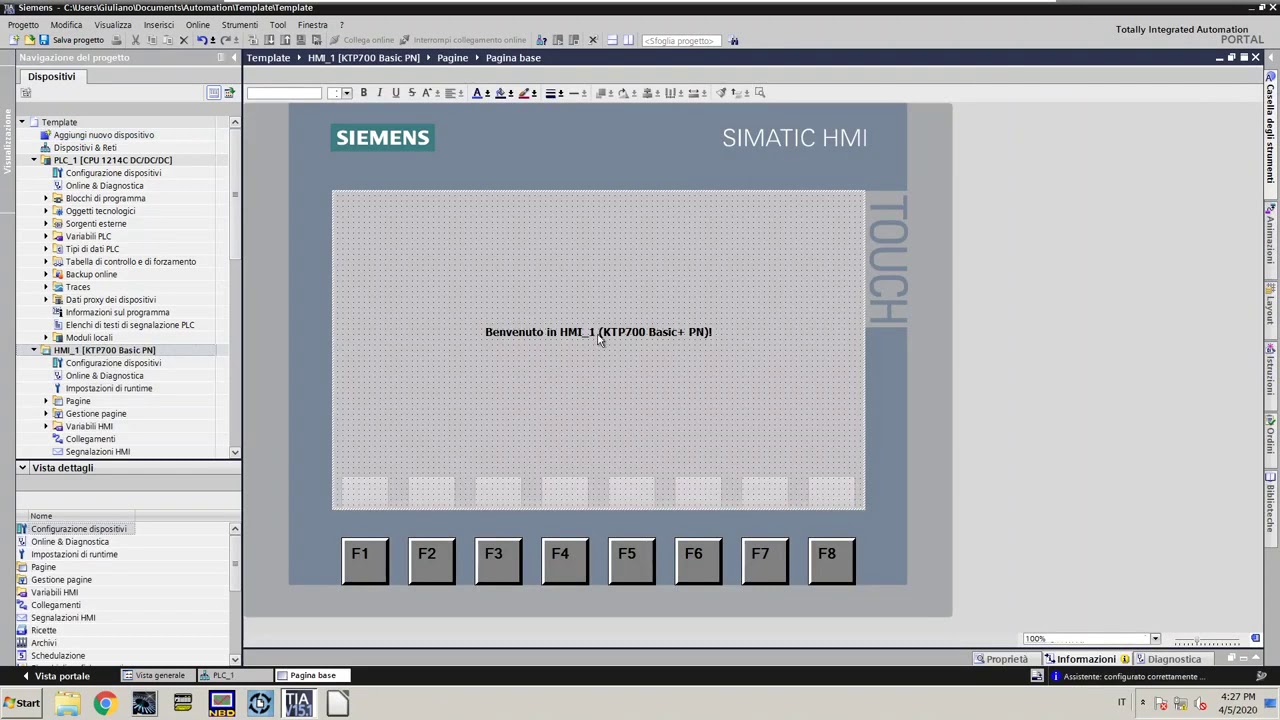Split editor area horizontally icon
Image resolution: width=1280 pixels, height=720 pixels.
612,40
